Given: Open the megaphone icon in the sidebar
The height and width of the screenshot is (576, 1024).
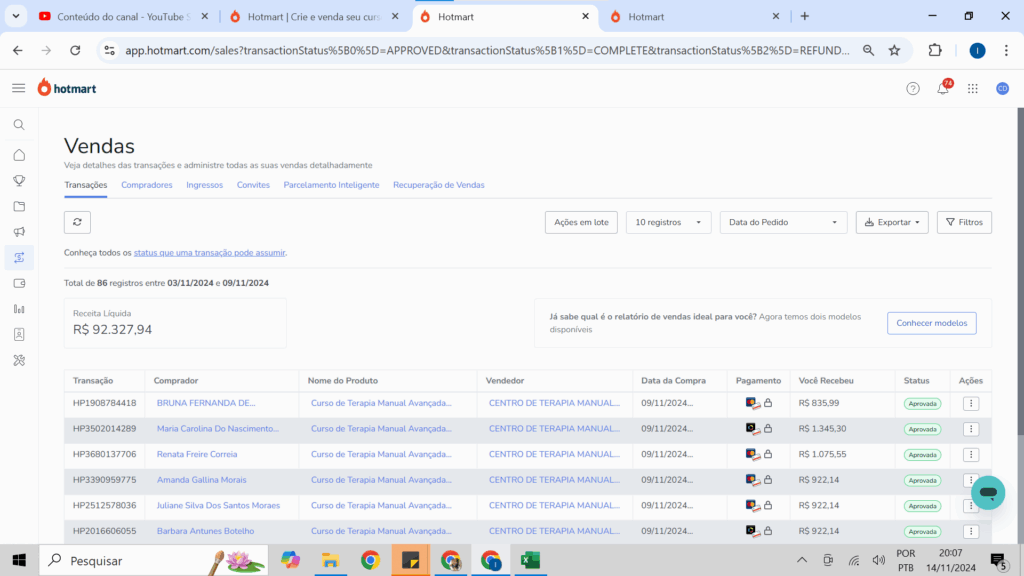Looking at the screenshot, I should (19, 232).
